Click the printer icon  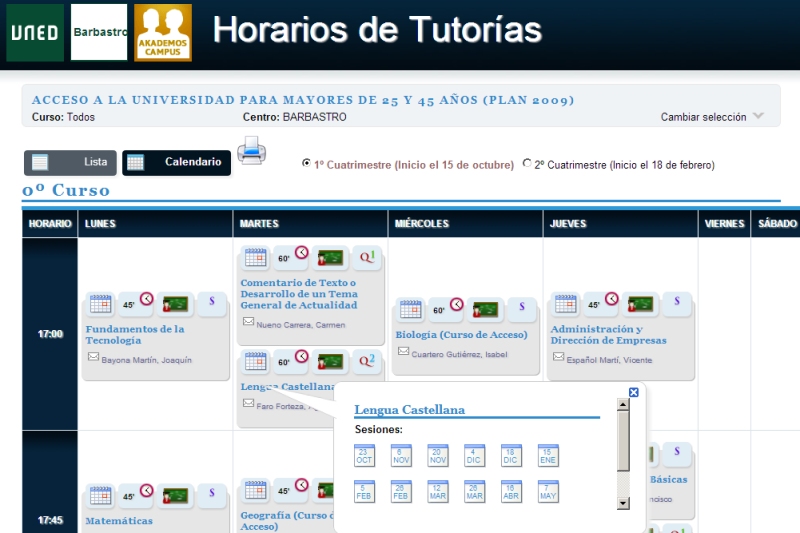point(251,151)
